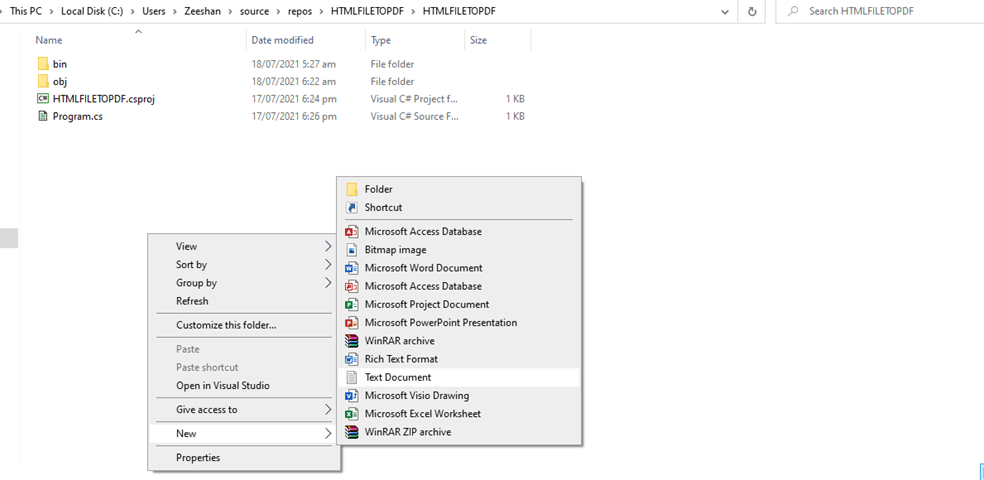
Task: Click the Microsoft Word Document icon
Action: pyautogui.click(x=352, y=268)
